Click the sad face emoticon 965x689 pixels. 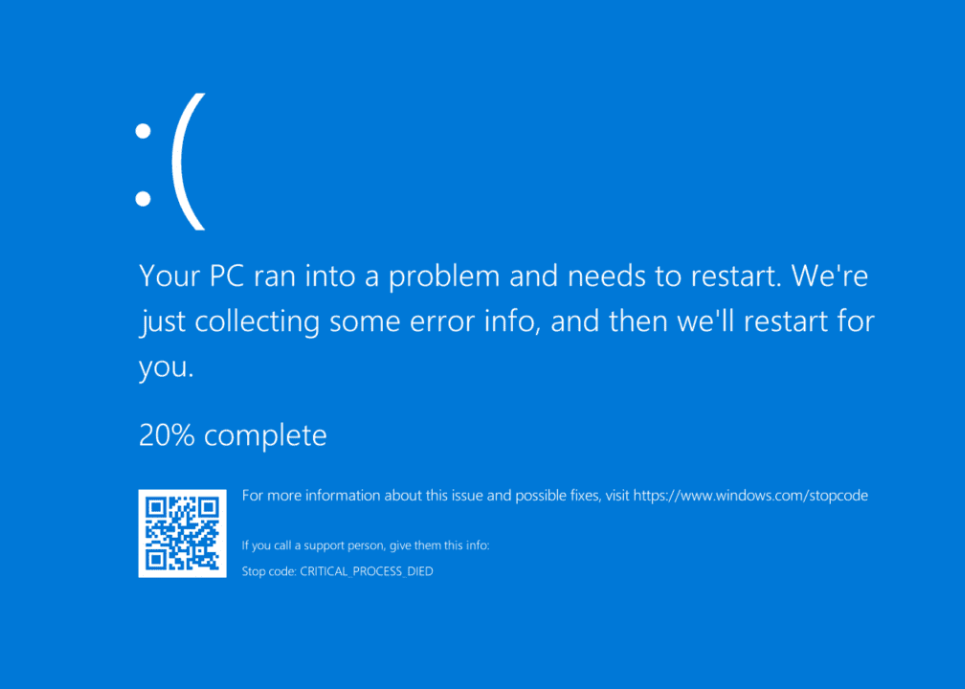[x=171, y=160]
